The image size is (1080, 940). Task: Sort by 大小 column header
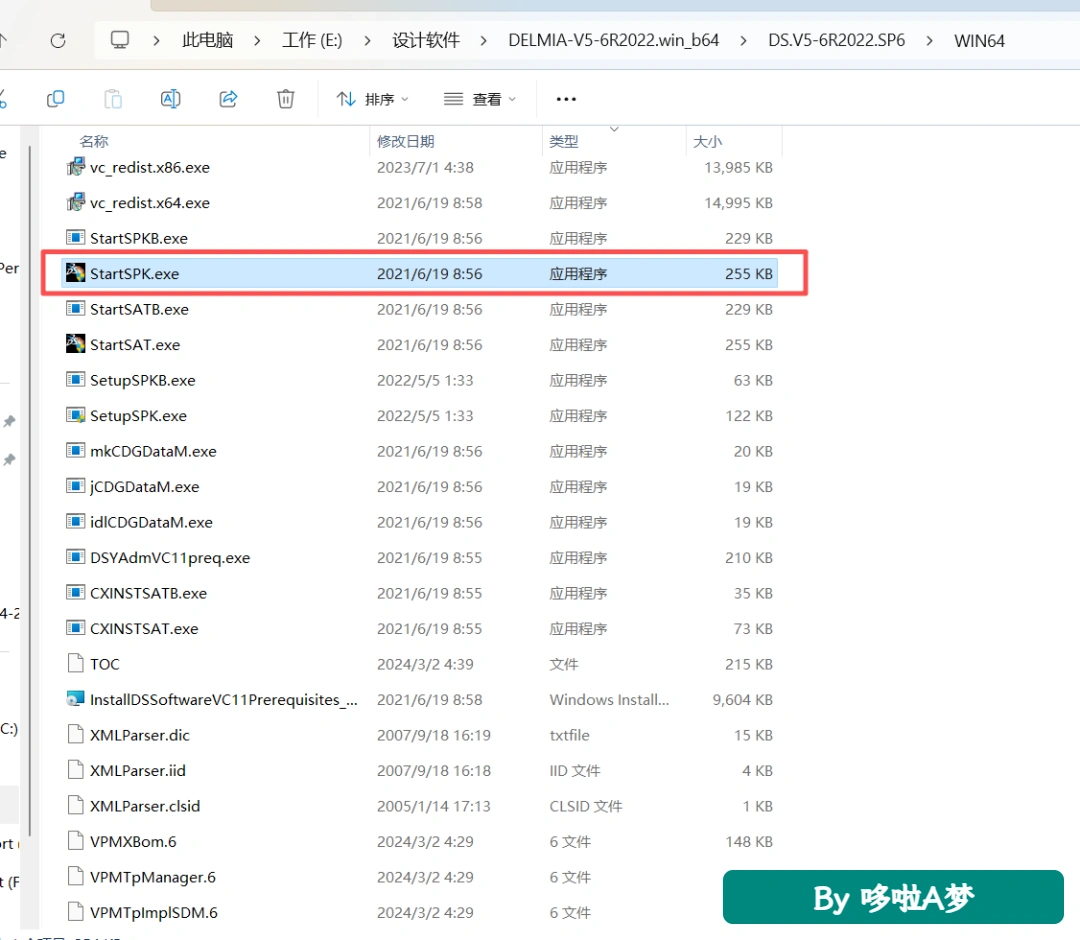point(707,141)
